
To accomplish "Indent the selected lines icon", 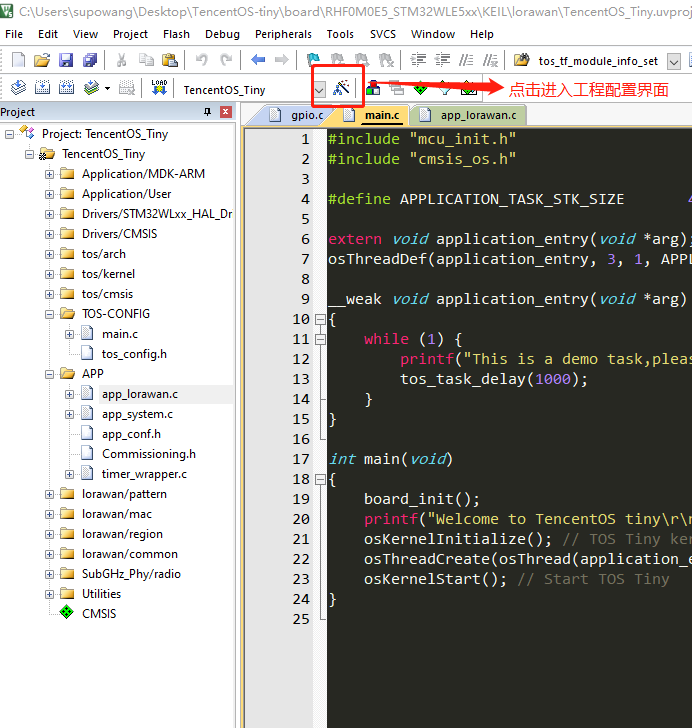I will [x=418, y=60].
